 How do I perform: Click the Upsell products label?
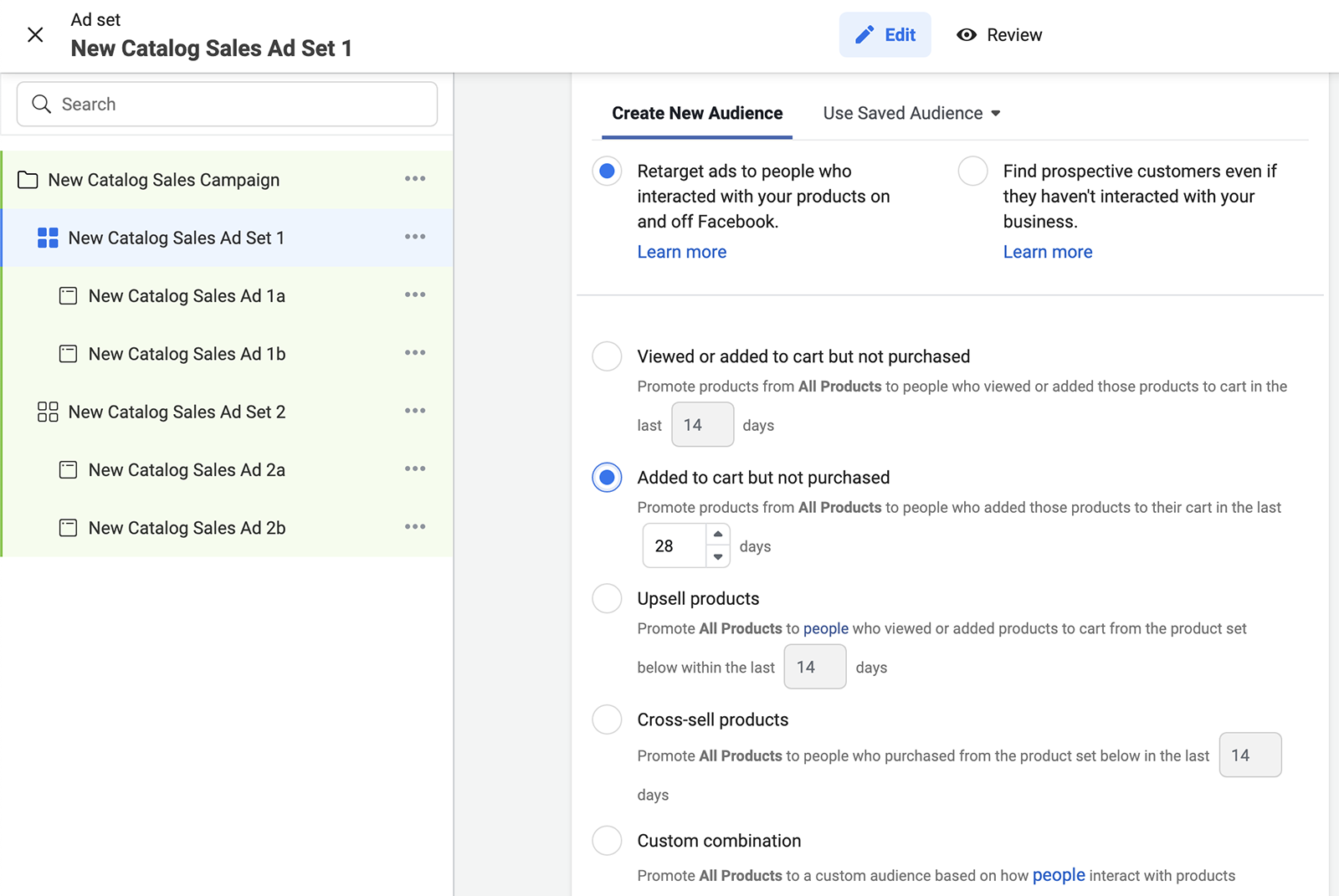tap(698, 598)
